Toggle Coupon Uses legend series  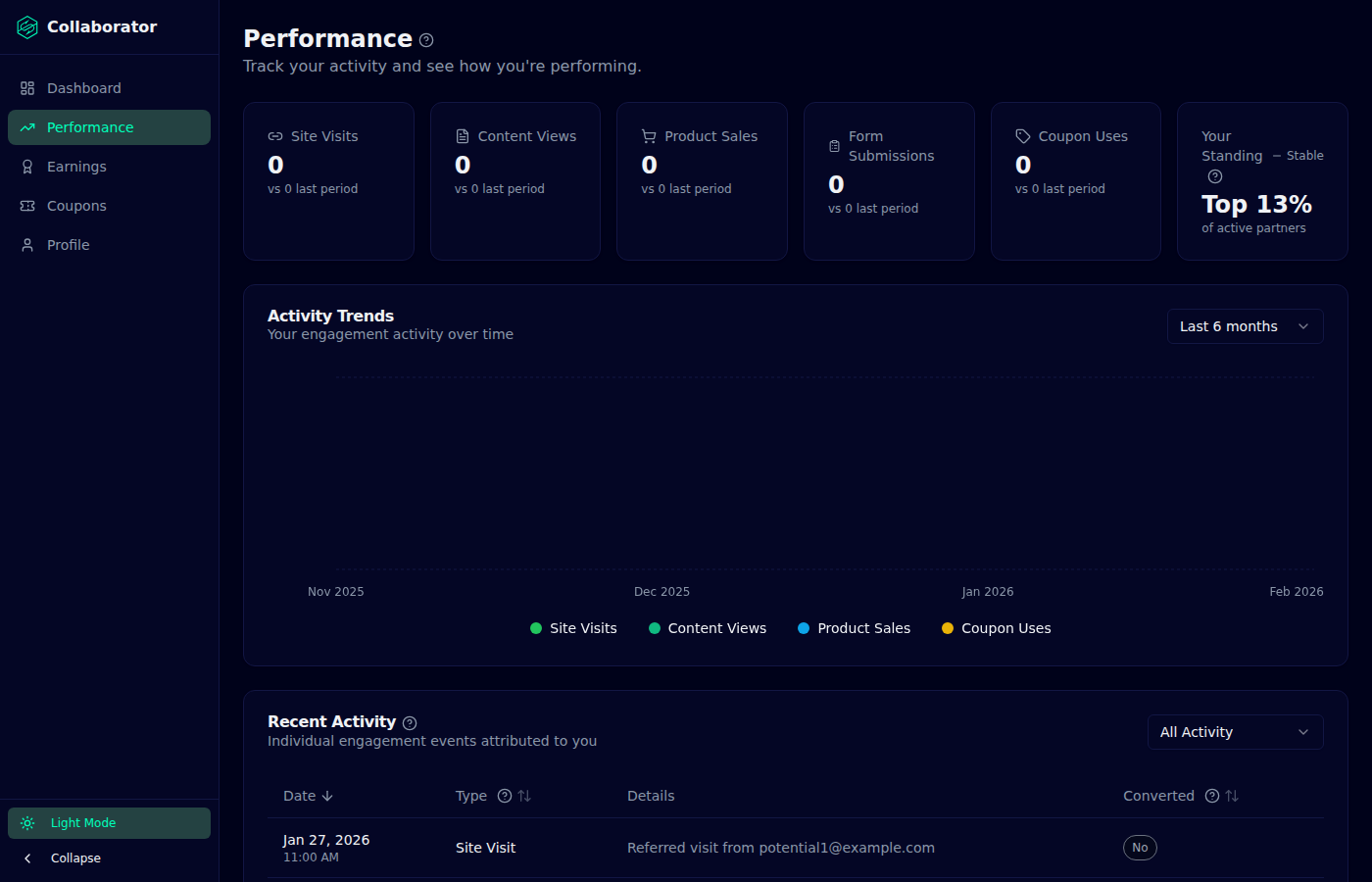[996, 628]
